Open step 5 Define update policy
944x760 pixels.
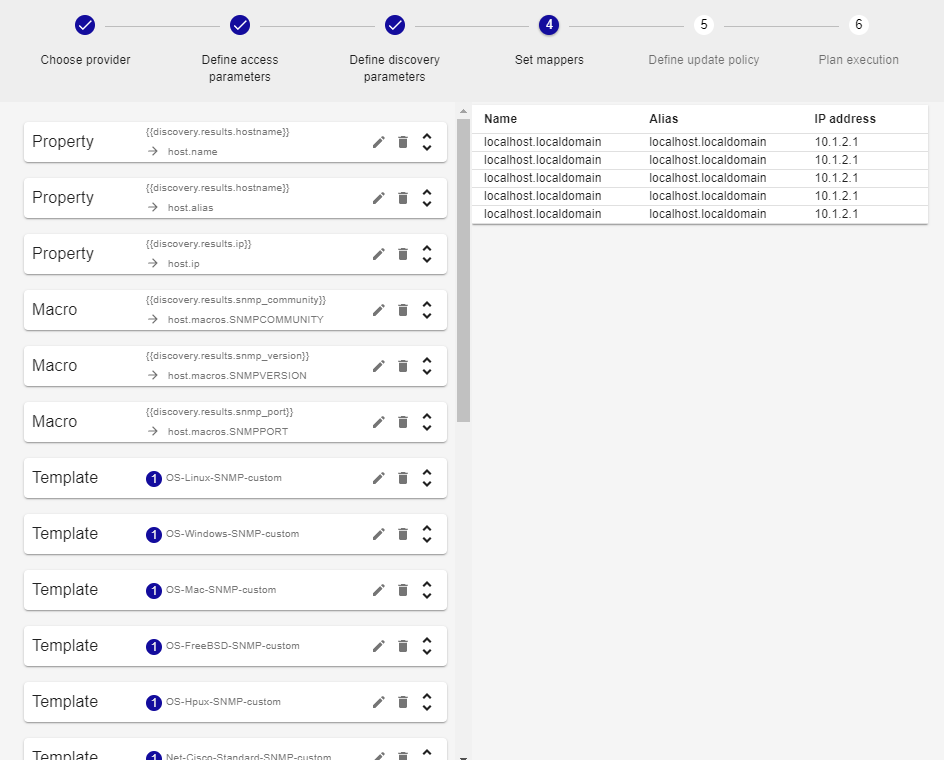click(704, 25)
